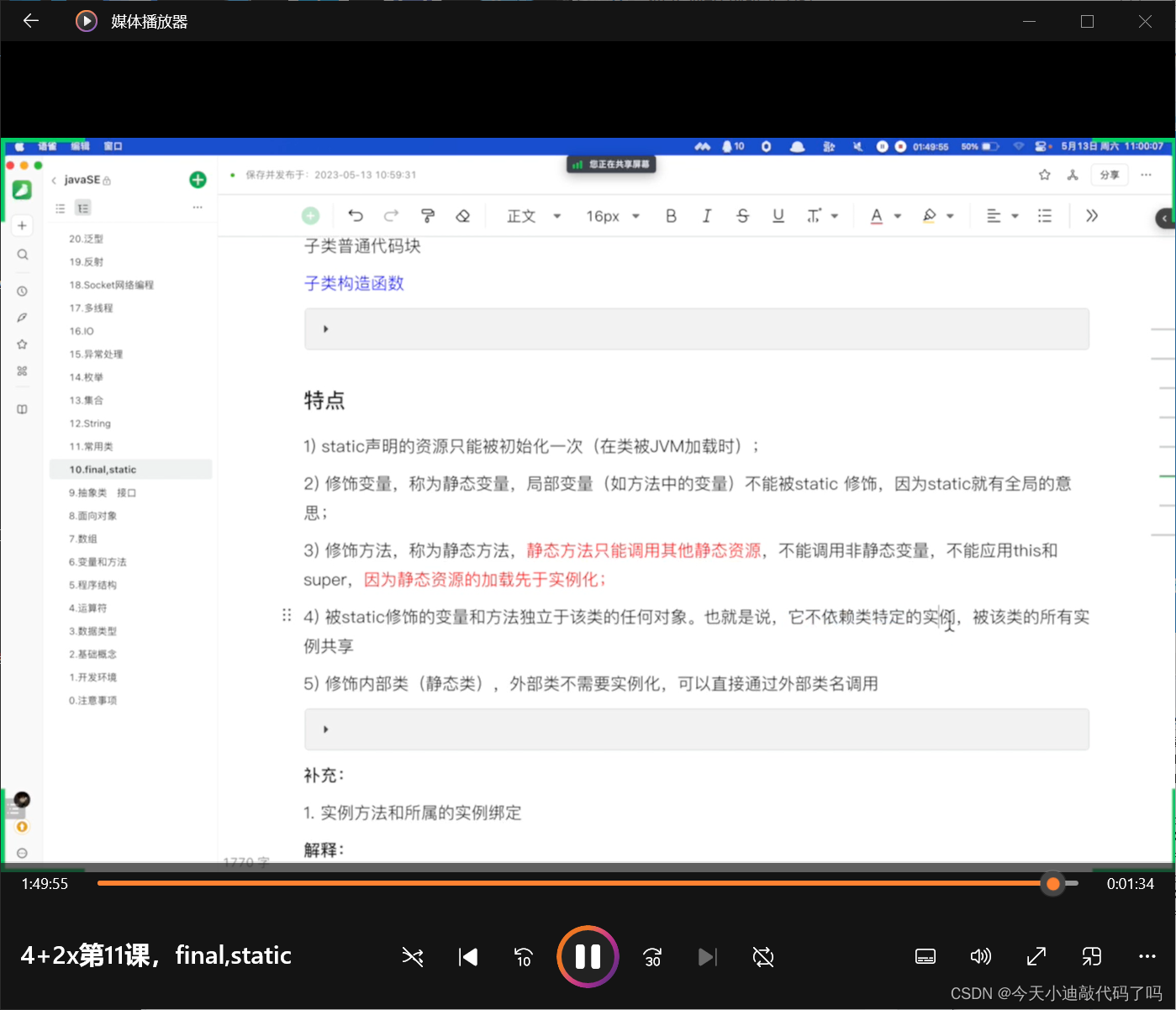
Task: Open subtitles and captions menu
Action: tap(926, 956)
